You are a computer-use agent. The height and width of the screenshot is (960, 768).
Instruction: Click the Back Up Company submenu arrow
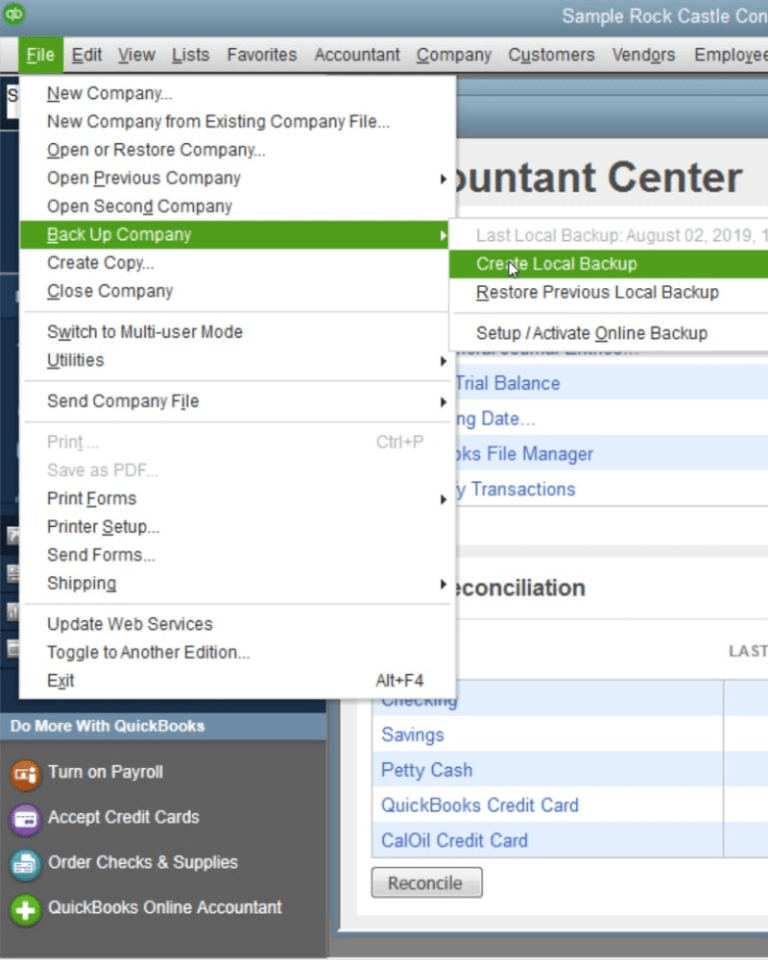(x=443, y=235)
